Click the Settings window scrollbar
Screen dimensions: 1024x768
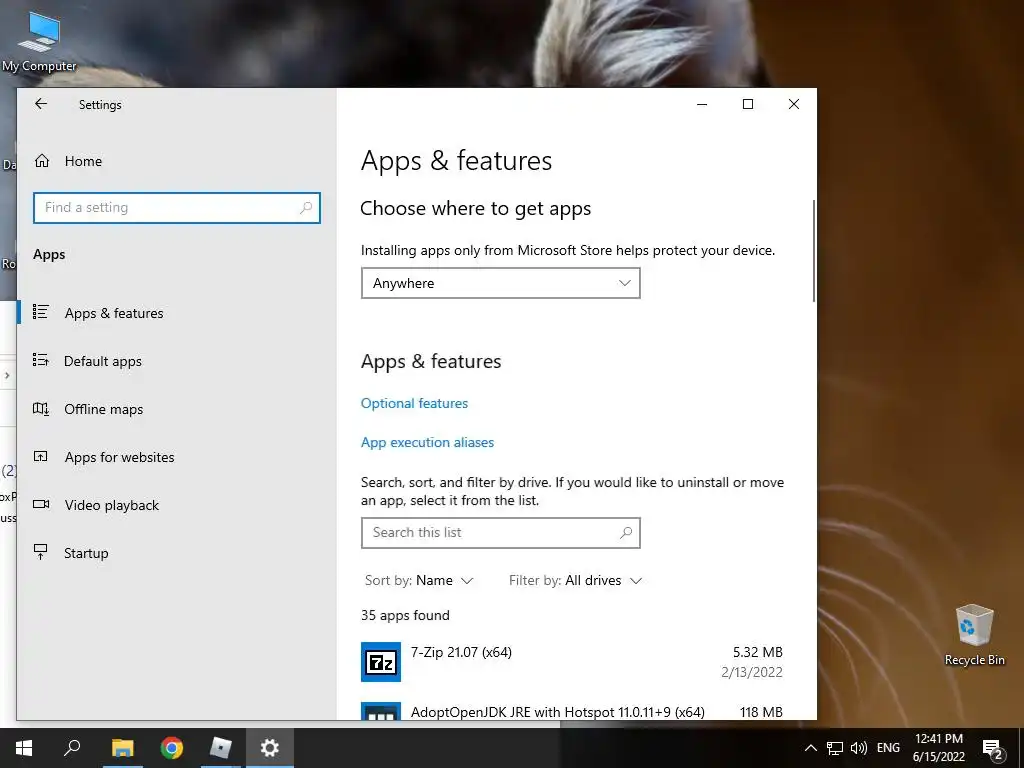coord(813,251)
